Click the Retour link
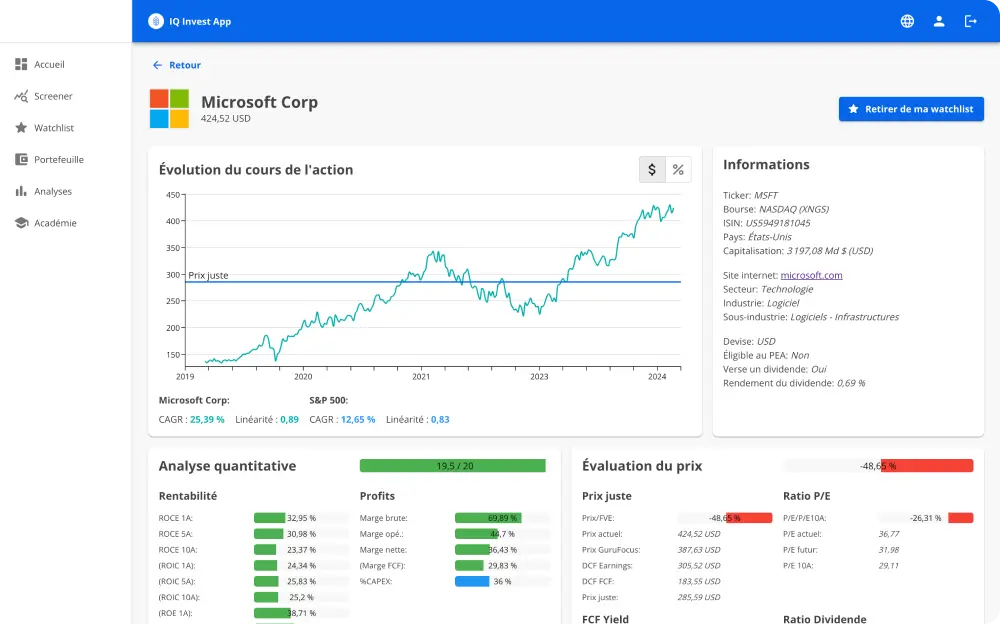 pos(185,65)
